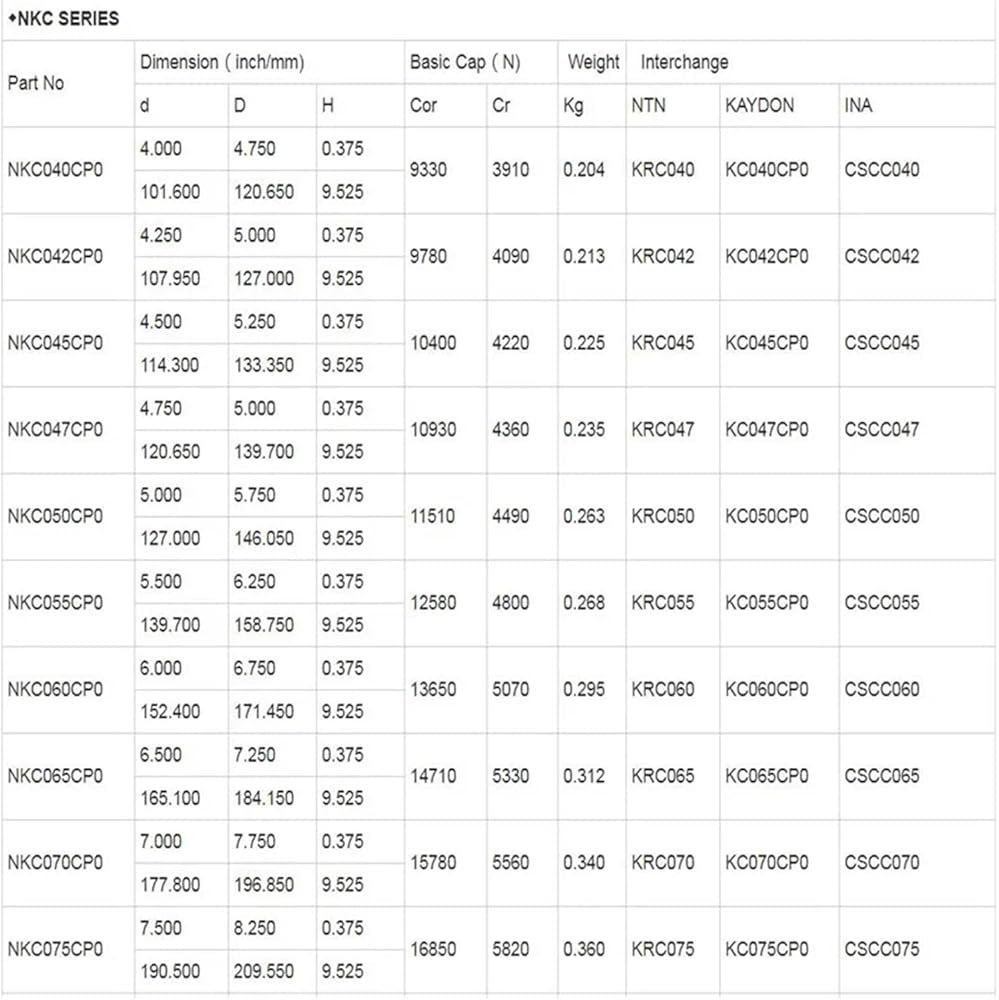The width and height of the screenshot is (999, 1000).
Task: Click the Basic Cap (N) header
Action: pos(465,62)
